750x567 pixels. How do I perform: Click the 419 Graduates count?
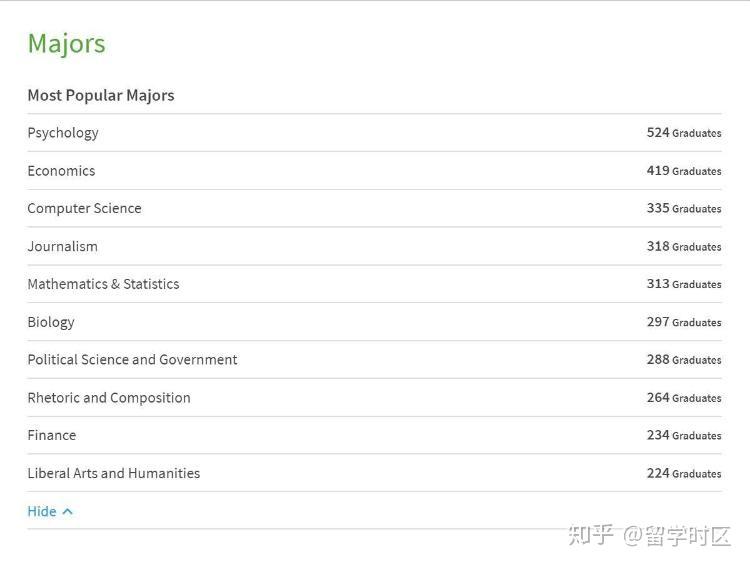click(x=683, y=171)
